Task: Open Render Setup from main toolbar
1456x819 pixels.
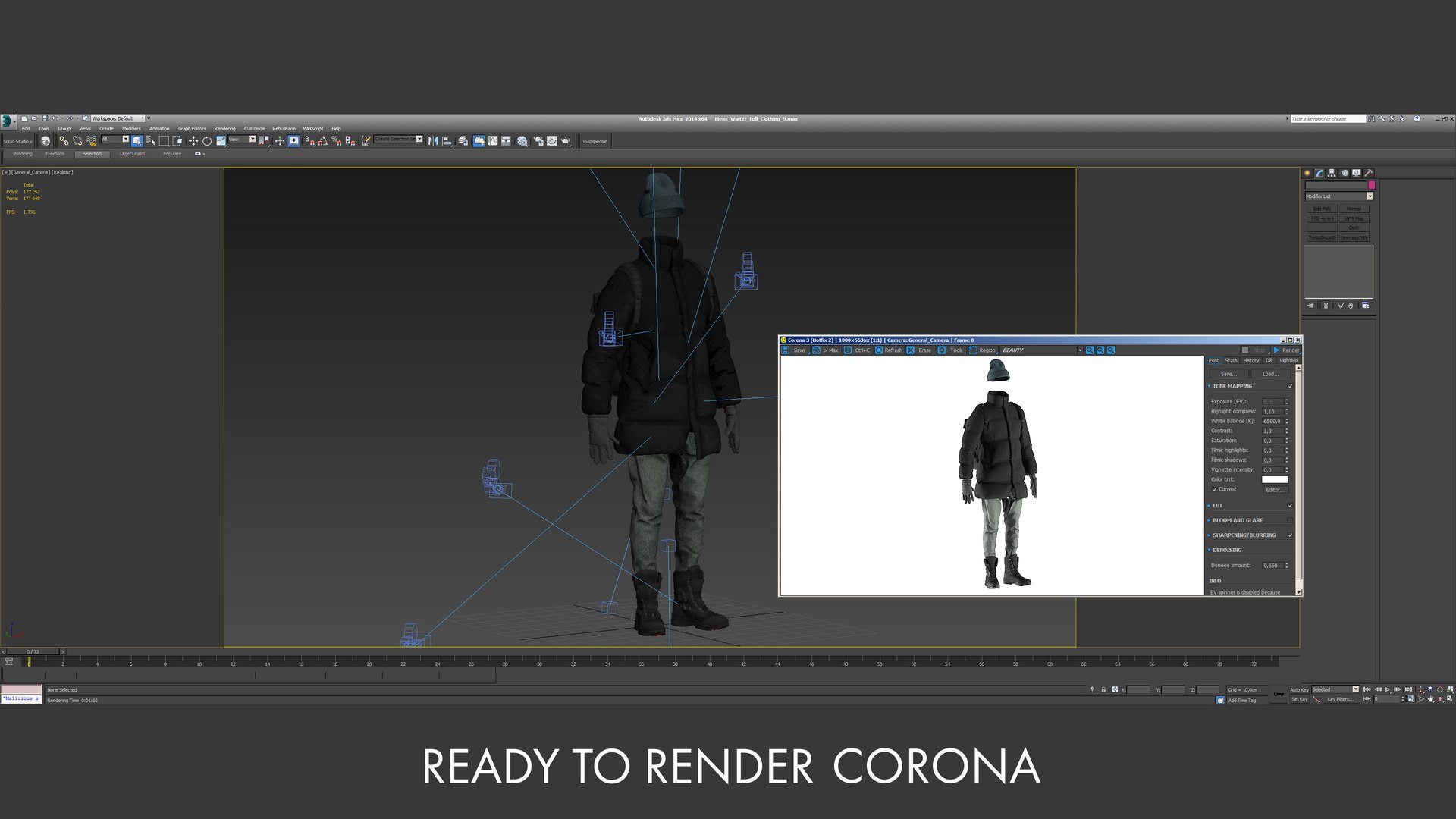Action: point(538,141)
